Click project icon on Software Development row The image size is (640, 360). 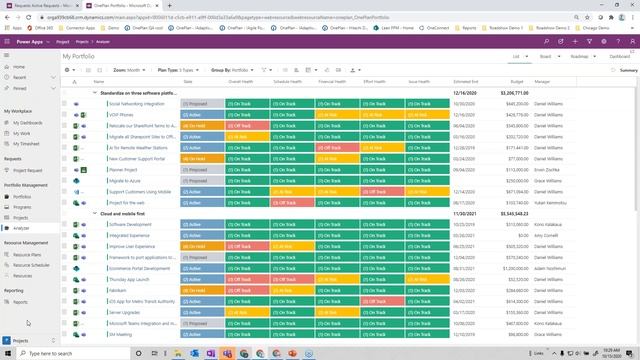coord(76,224)
